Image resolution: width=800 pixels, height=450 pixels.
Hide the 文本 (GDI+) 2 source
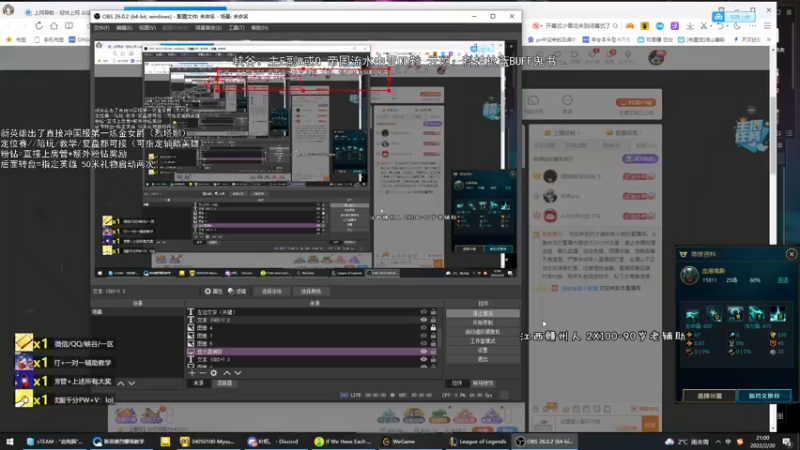(x=423, y=320)
